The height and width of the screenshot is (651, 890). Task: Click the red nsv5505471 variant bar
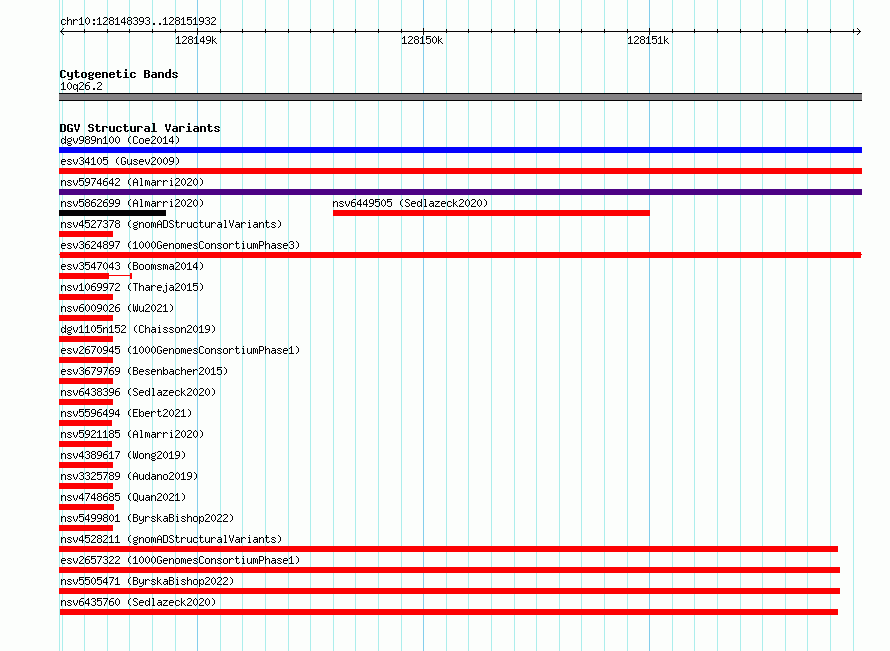tap(450, 591)
